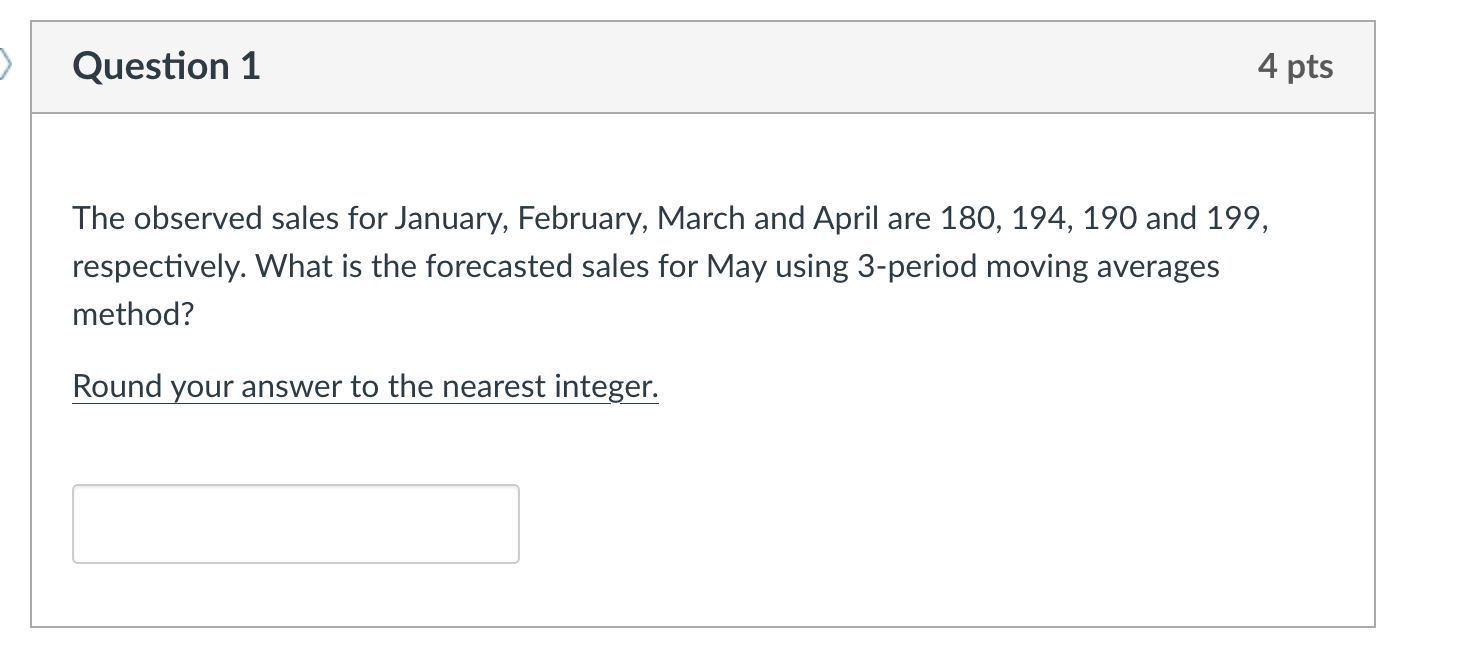Image resolution: width=1460 pixels, height=660 pixels.
Task: Select the numeric answer input field
Action: point(295,523)
